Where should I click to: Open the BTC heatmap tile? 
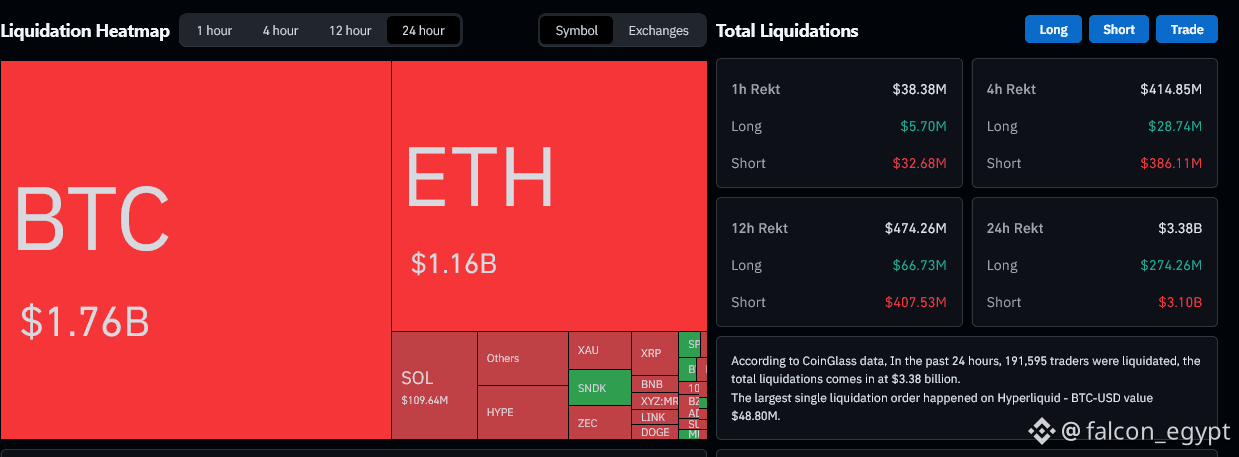click(195, 249)
